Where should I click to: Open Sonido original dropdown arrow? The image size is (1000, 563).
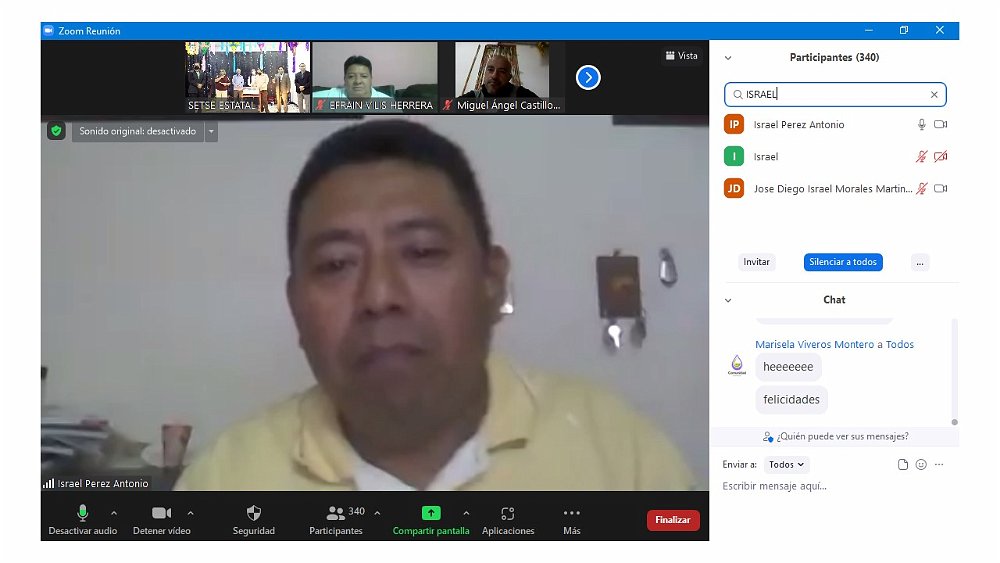click(211, 131)
